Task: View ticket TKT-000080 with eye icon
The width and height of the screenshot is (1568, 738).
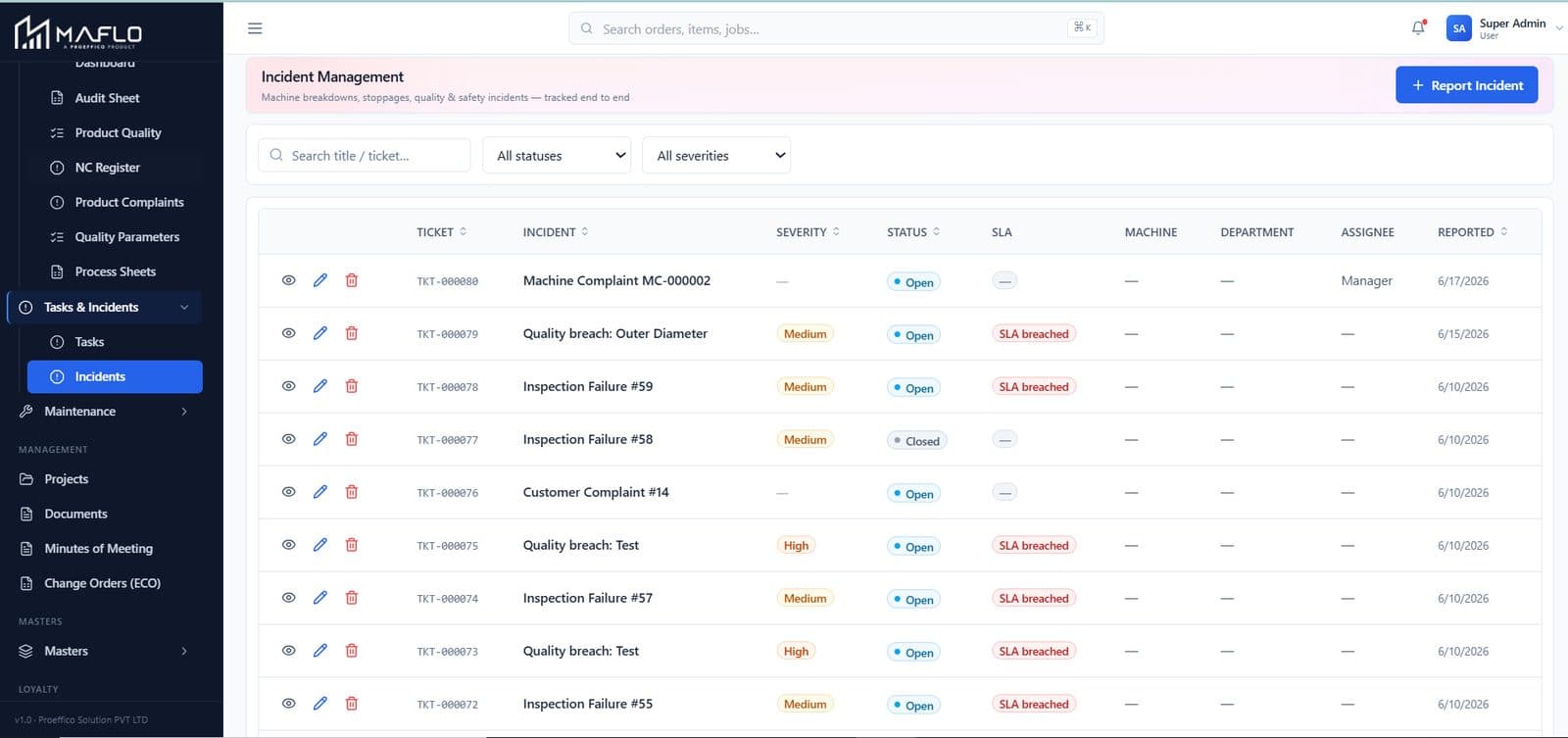Action: 289,280
